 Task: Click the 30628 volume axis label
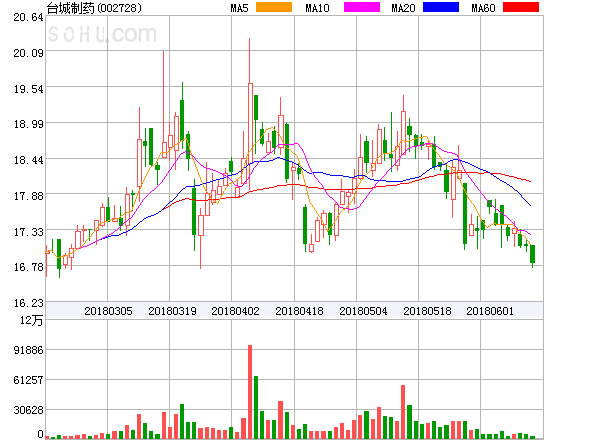click(28, 410)
